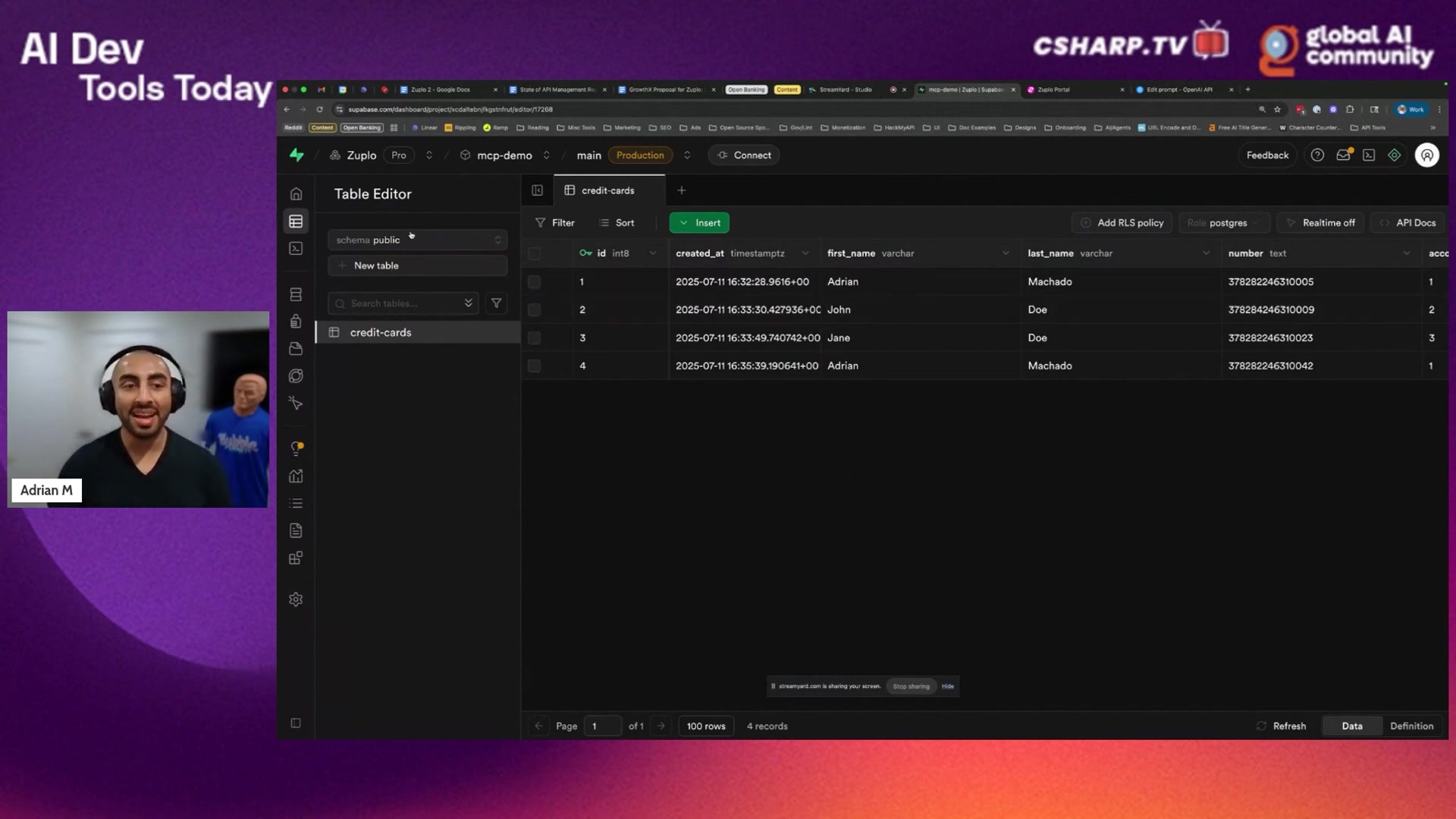This screenshot has width=1456, height=819.
Task: Switch to the Zuplo Portal browser tab
Action: coord(1074,89)
